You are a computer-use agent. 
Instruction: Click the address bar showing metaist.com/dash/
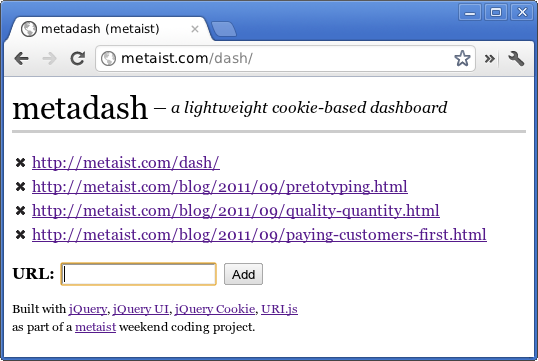285,58
